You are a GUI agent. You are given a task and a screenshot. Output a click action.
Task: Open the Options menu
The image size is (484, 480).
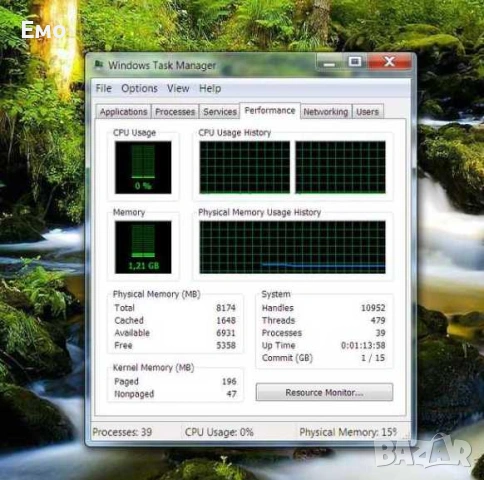coord(139,88)
